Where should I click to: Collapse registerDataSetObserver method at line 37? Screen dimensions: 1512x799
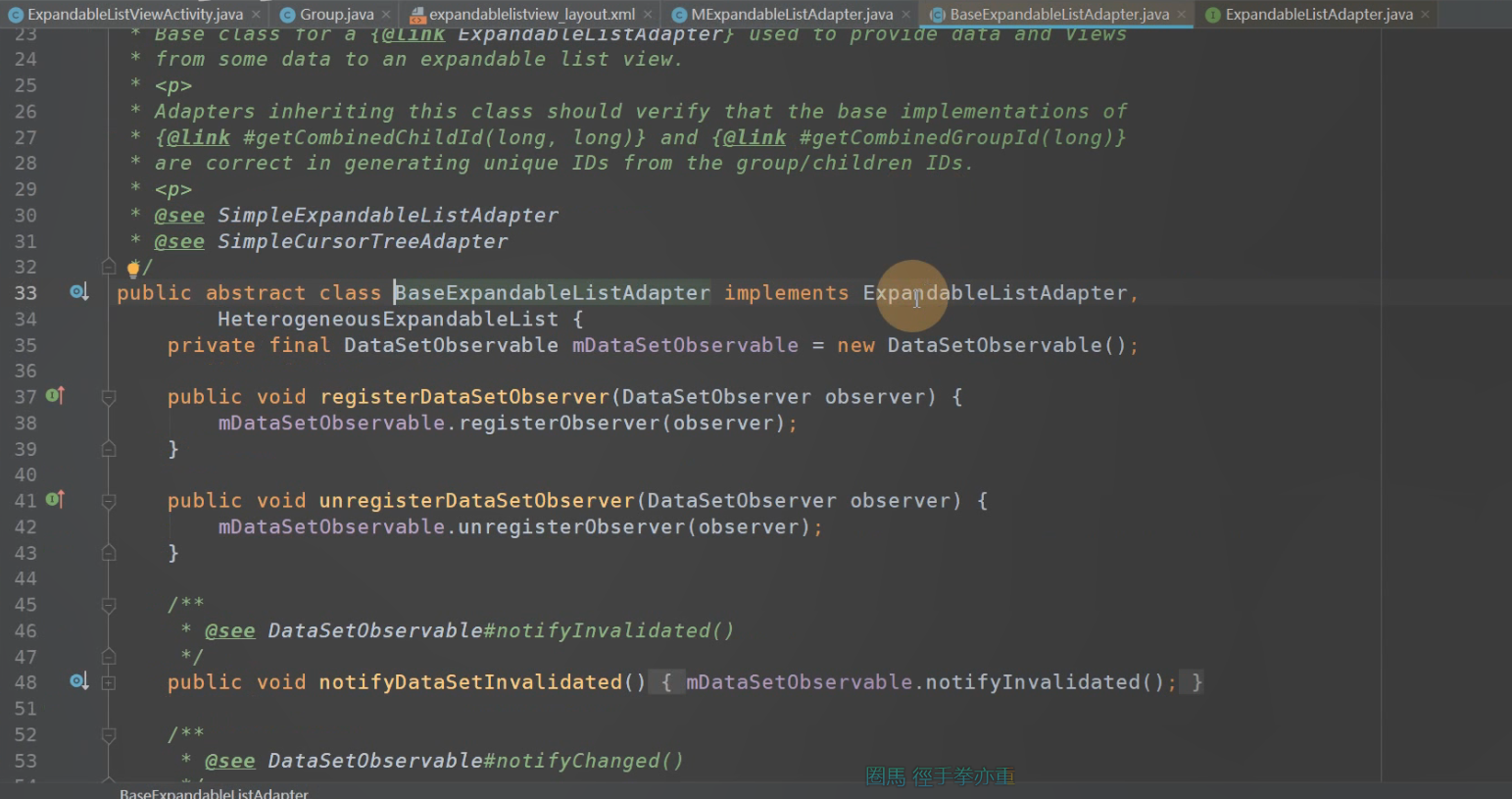click(x=109, y=397)
